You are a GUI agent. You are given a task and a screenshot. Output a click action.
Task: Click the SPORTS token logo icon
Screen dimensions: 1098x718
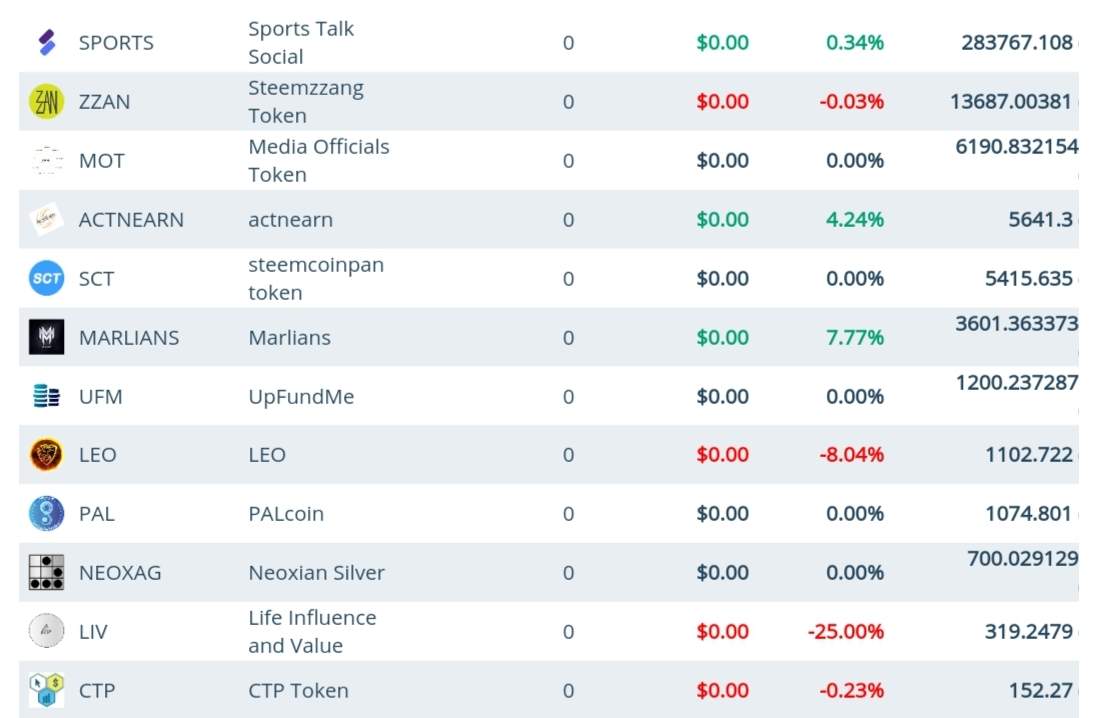tap(47, 43)
